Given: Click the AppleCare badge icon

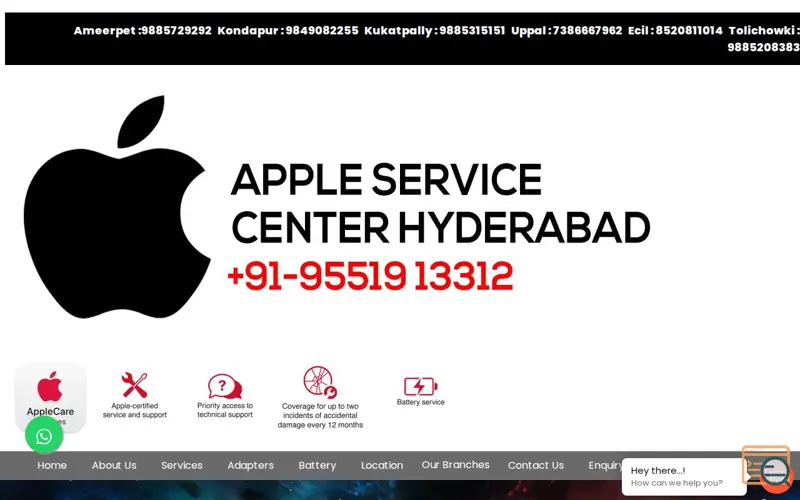Looking at the screenshot, I should pyautogui.click(x=51, y=397).
